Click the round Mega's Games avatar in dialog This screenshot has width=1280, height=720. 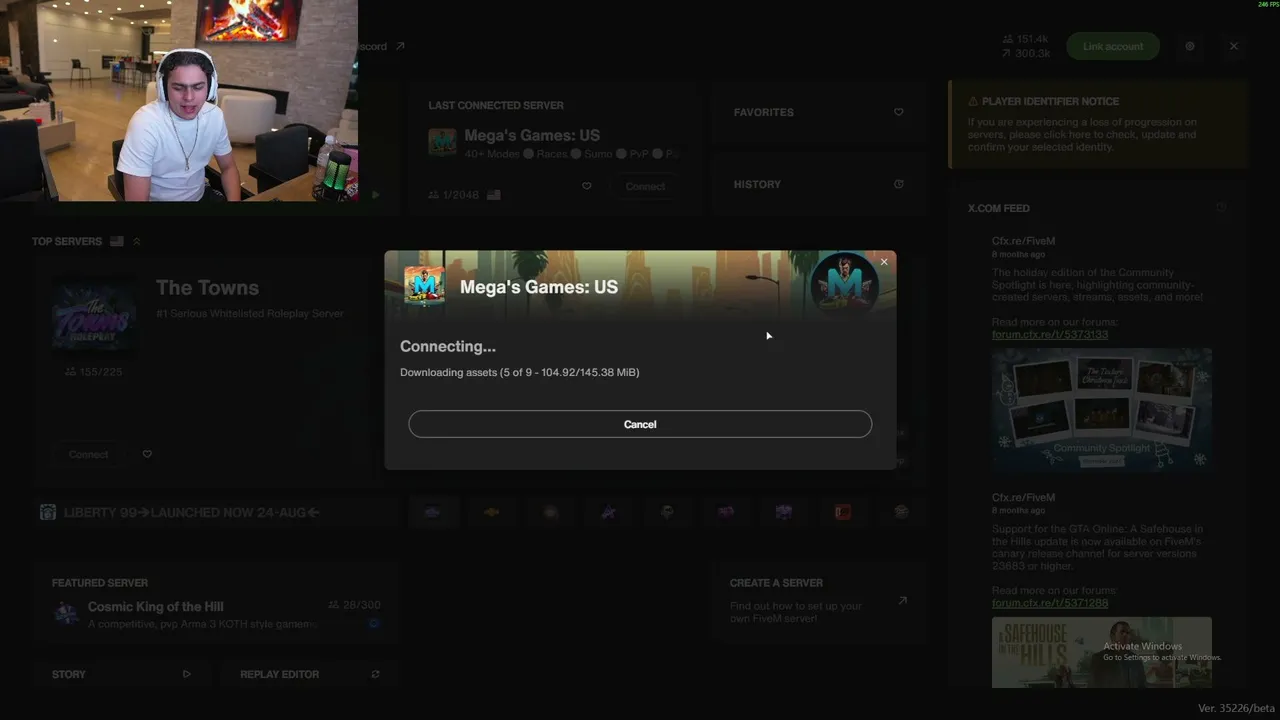pos(844,283)
